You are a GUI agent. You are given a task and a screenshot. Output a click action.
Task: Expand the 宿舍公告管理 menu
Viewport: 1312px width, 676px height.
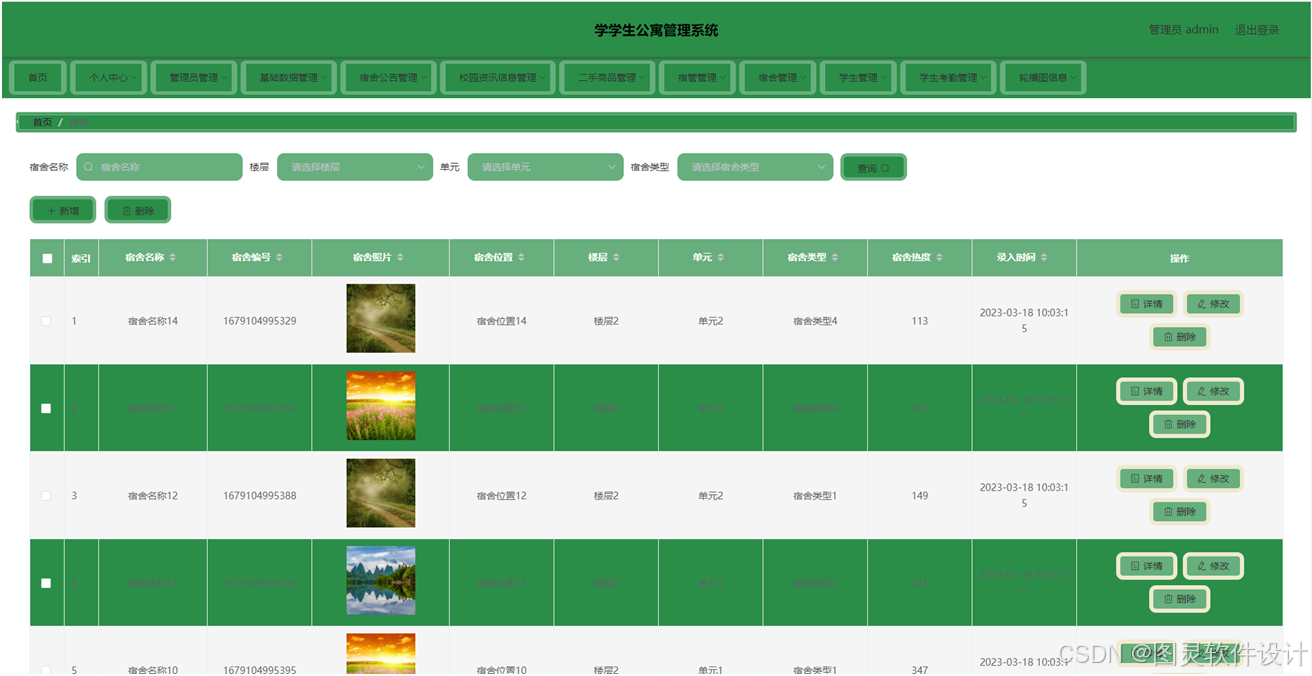pos(389,77)
